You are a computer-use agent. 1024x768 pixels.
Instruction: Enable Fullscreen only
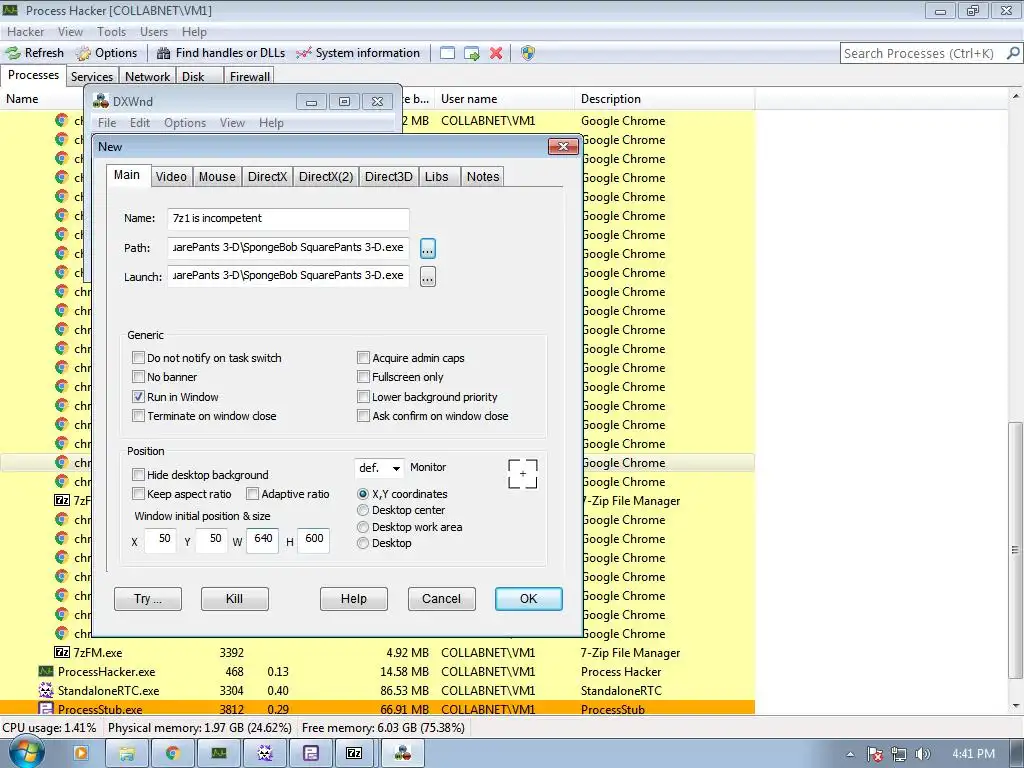tap(364, 376)
